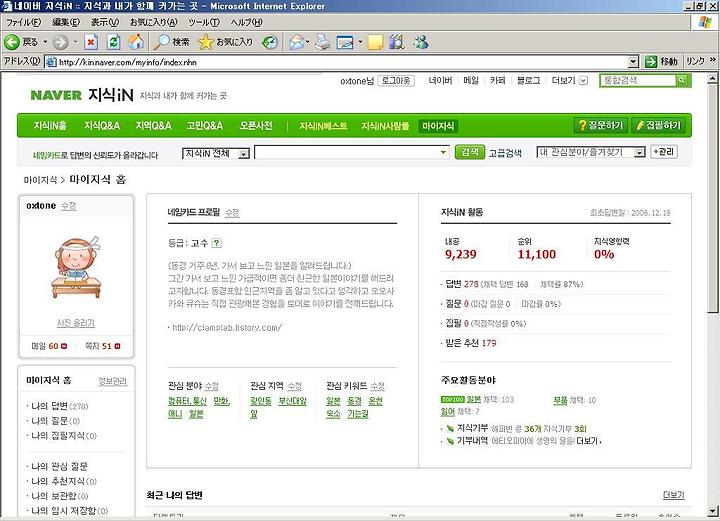Open the Mail envelope toolbar icon
This screenshot has width=720, height=521.
297,42
